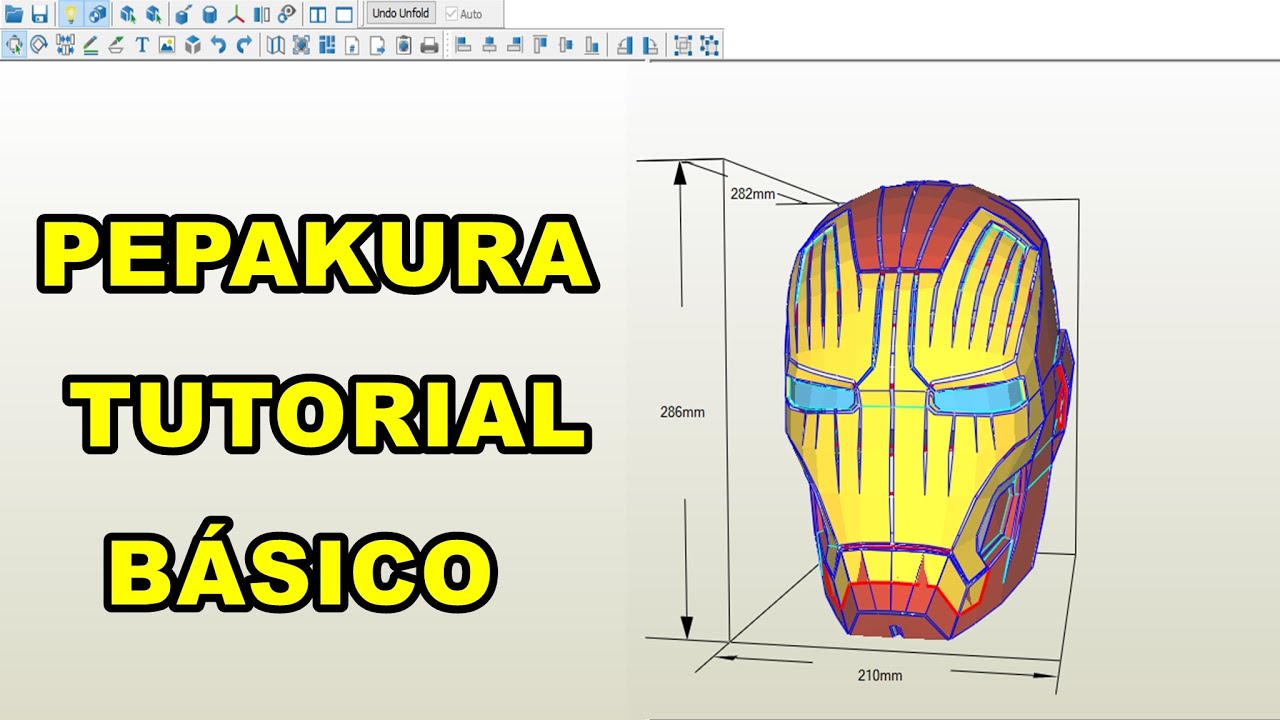The width and height of the screenshot is (1280, 720).
Task: Select the move parts tool icon
Action: click(14, 44)
